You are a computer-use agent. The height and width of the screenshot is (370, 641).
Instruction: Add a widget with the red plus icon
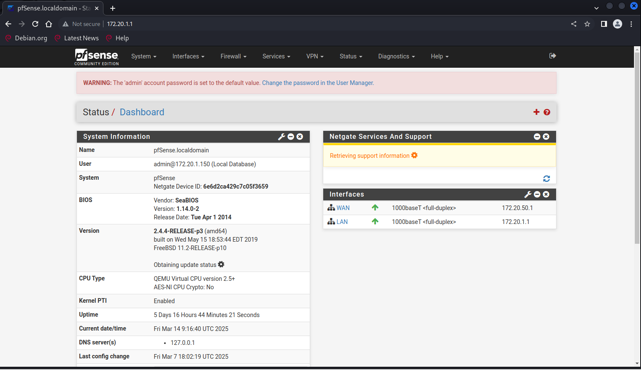point(536,112)
